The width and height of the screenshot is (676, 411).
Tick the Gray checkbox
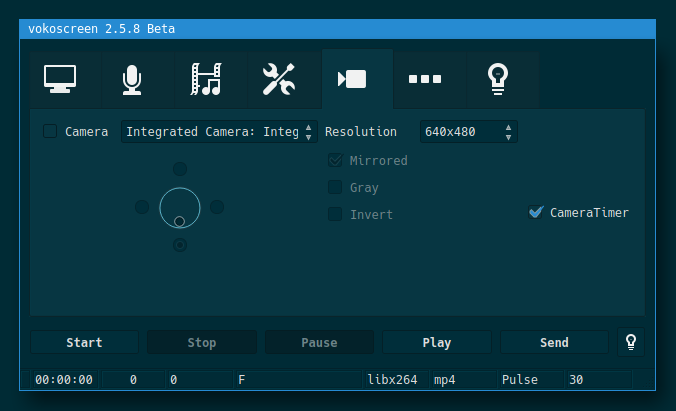[x=336, y=188]
